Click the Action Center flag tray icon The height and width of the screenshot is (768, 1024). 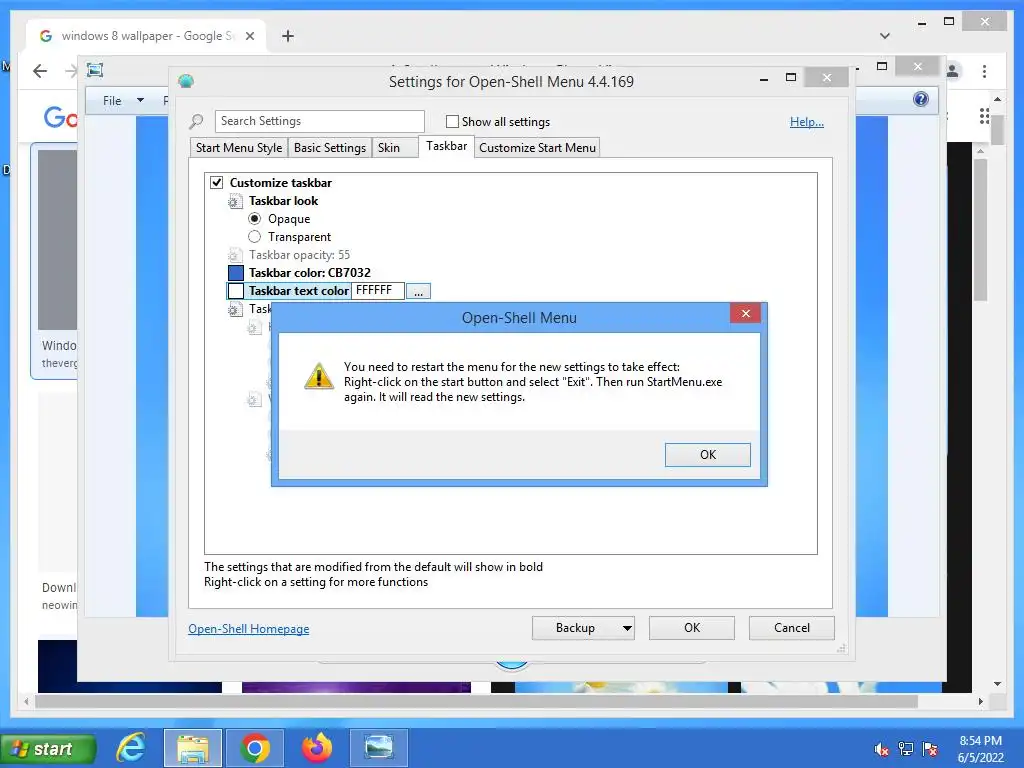coord(930,749)
